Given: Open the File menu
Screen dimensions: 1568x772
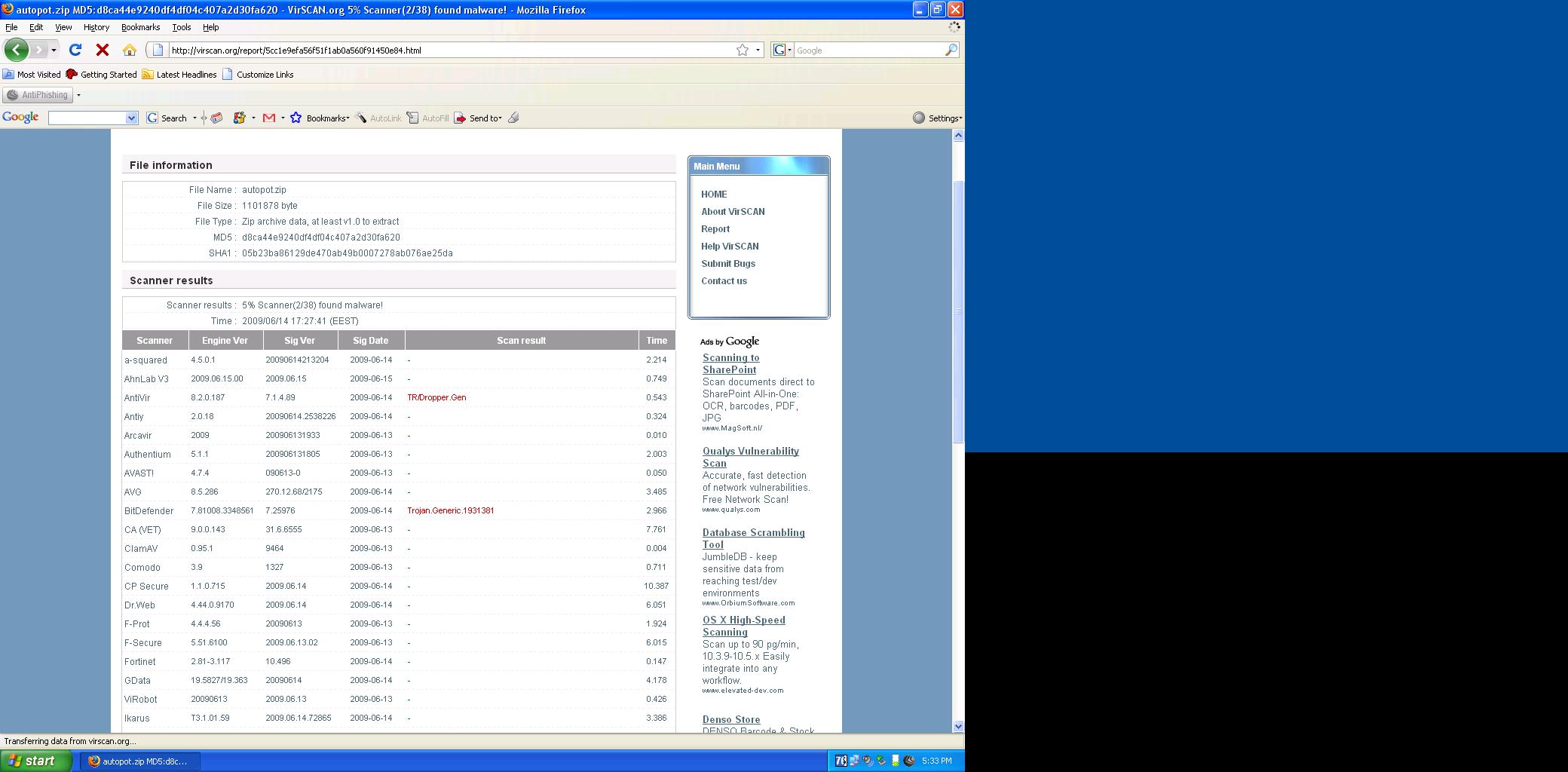Looking at the screenshot, I should (11, 27).
